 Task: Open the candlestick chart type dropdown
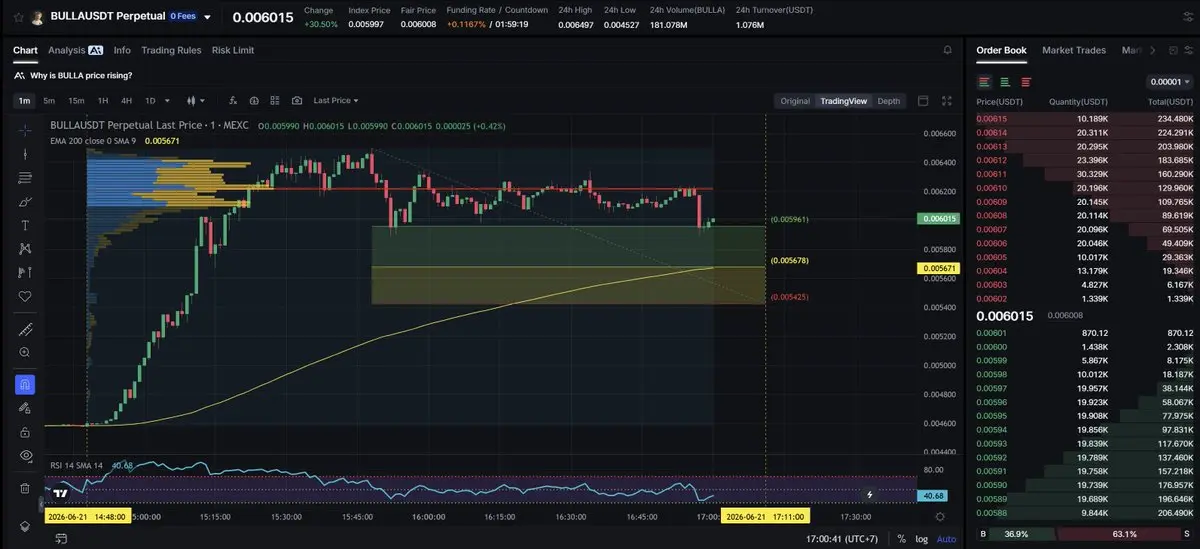(x=196, y=101)
